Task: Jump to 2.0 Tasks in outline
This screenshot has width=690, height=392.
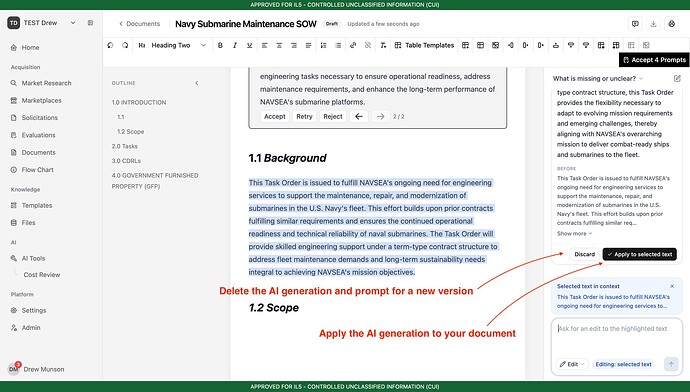Action: 125,146
